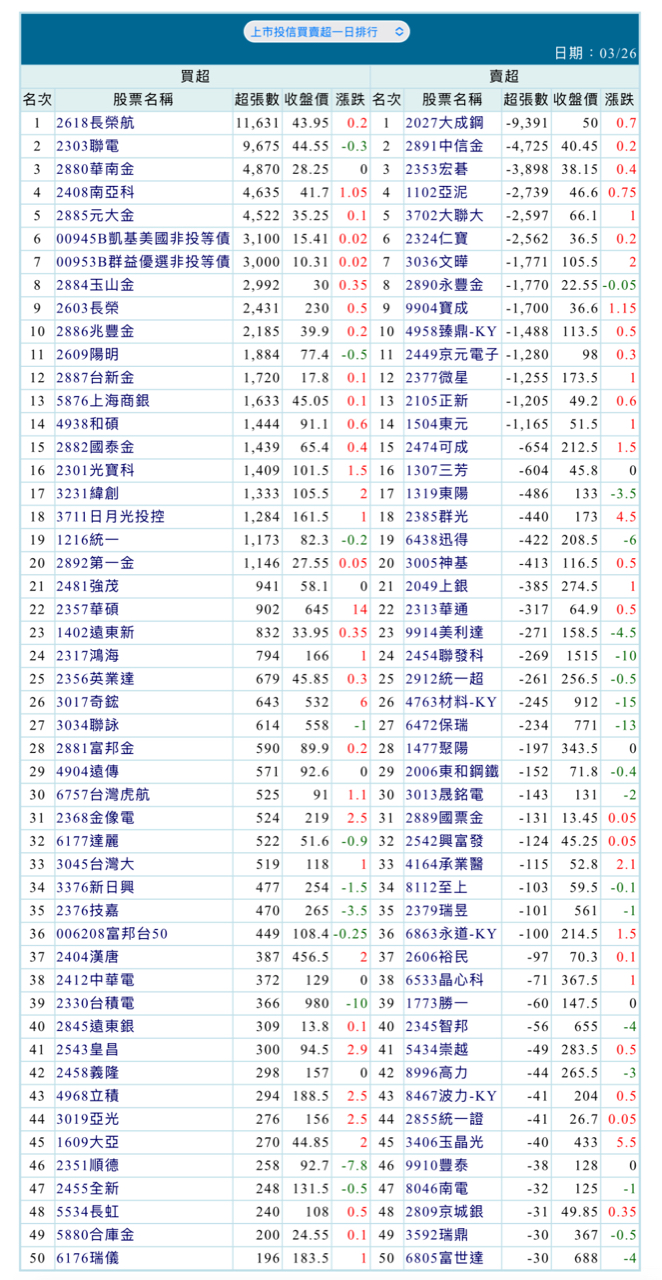Open stock link 2890永豐金
This screenshot has width=662, height=1280.
(x=443, y=284)
